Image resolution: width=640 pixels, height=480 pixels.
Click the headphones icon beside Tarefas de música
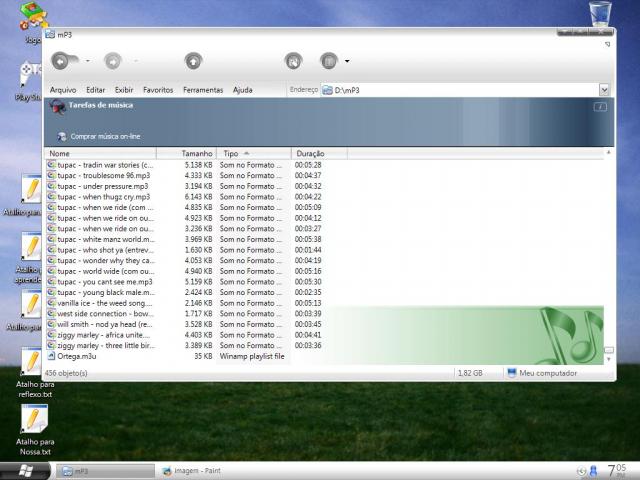tap(58, 107)
